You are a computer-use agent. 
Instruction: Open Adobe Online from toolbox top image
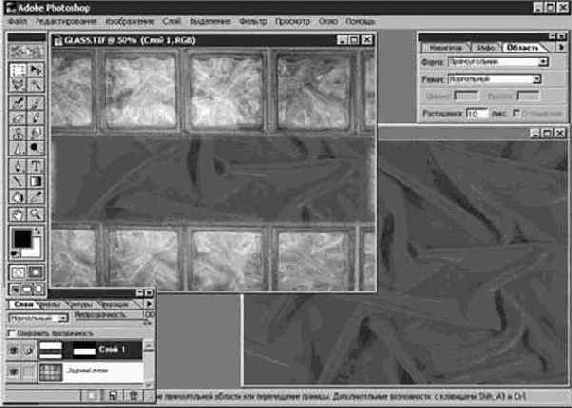[x=27, y=52]
